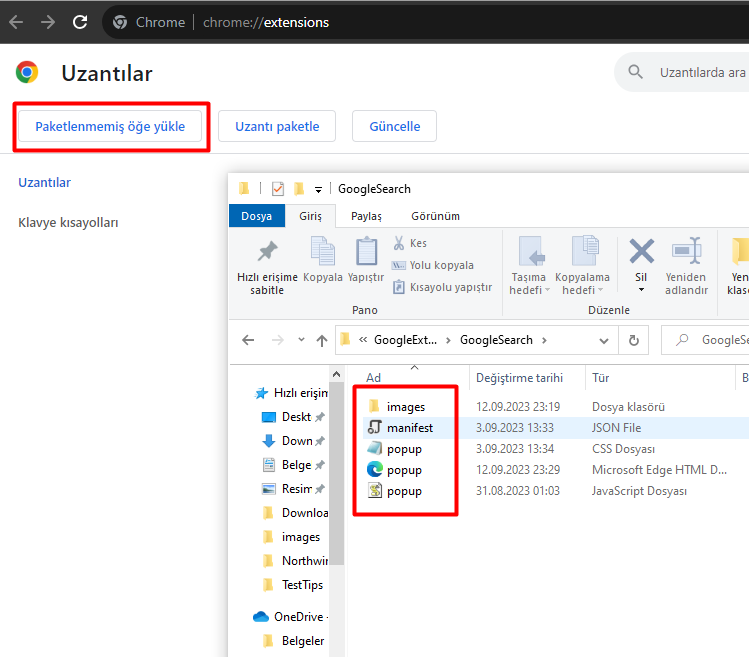Expand breadcrumb chevron after GoogleSearch
Viewport: 749px width, 657px height.
(544, 340)
